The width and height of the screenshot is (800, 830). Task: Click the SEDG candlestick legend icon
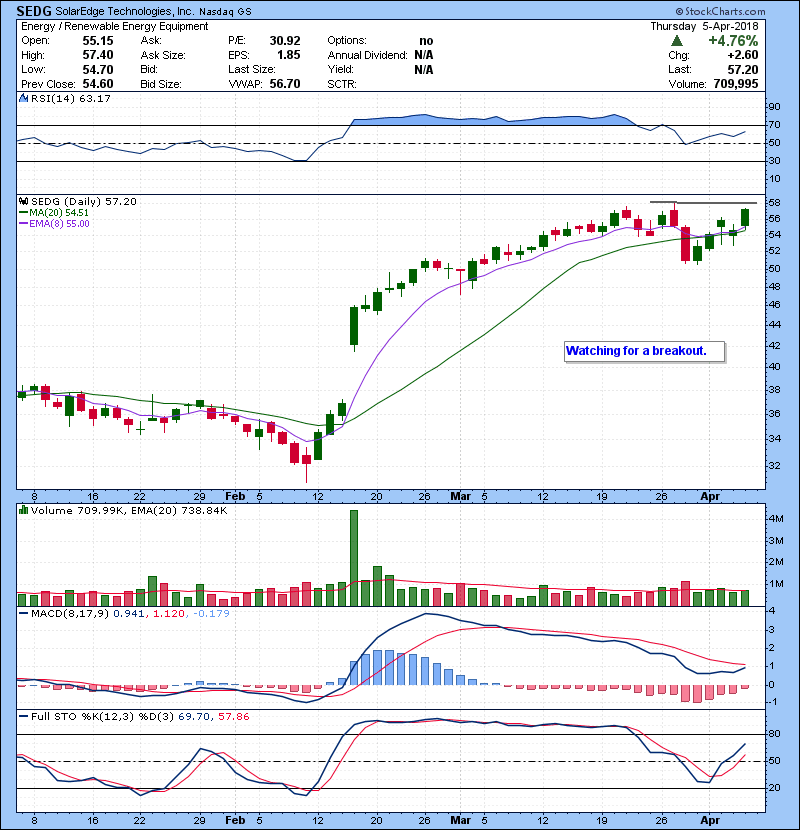click(x=23, y=202)
